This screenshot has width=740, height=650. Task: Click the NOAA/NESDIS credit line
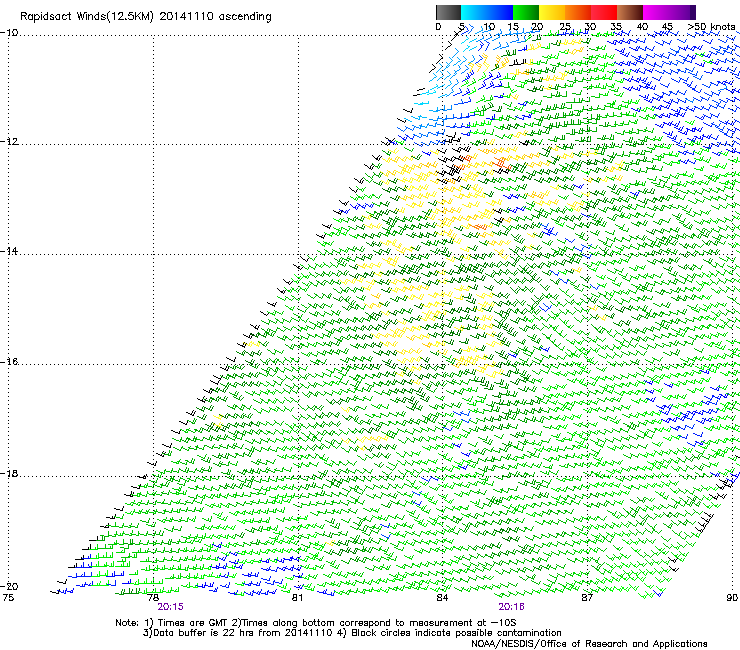pyautogui.click(x=589, y=644)
